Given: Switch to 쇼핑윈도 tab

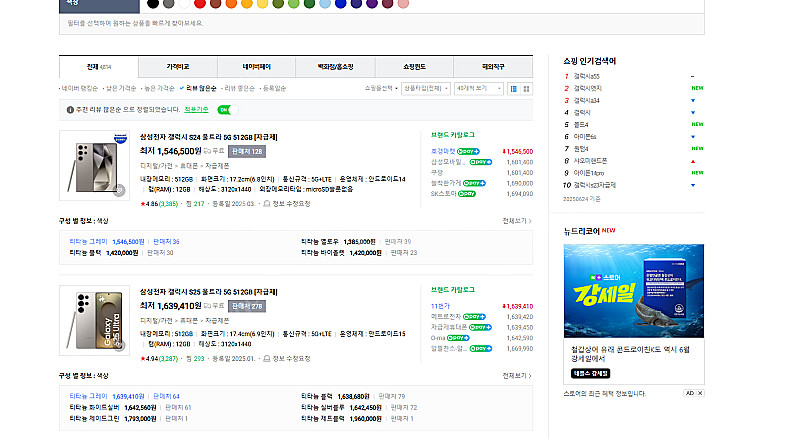Looking at the screenshot, I should point(414,67).
